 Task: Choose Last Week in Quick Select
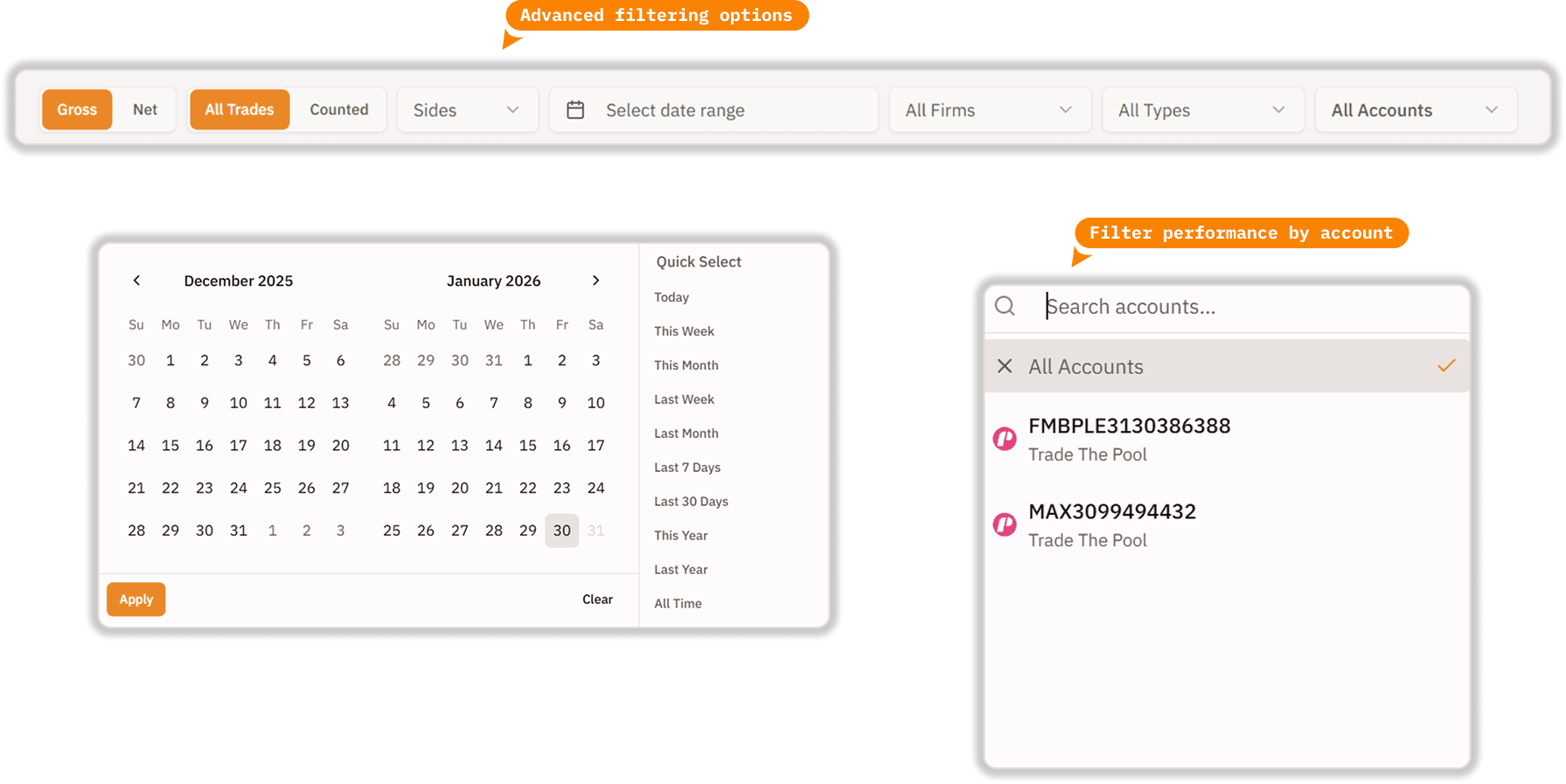click(x=685, y=399)
